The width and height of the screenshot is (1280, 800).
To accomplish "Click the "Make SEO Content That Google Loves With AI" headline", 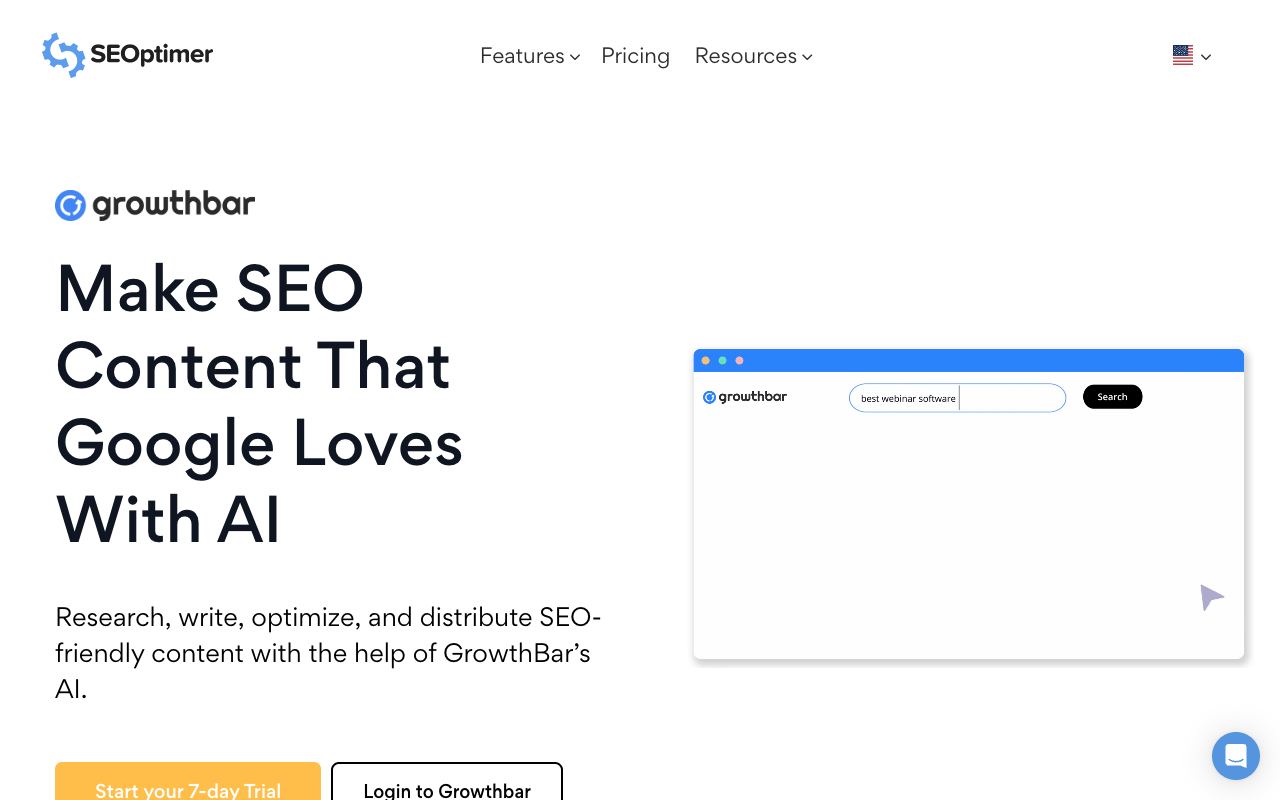I will [260, 403].
